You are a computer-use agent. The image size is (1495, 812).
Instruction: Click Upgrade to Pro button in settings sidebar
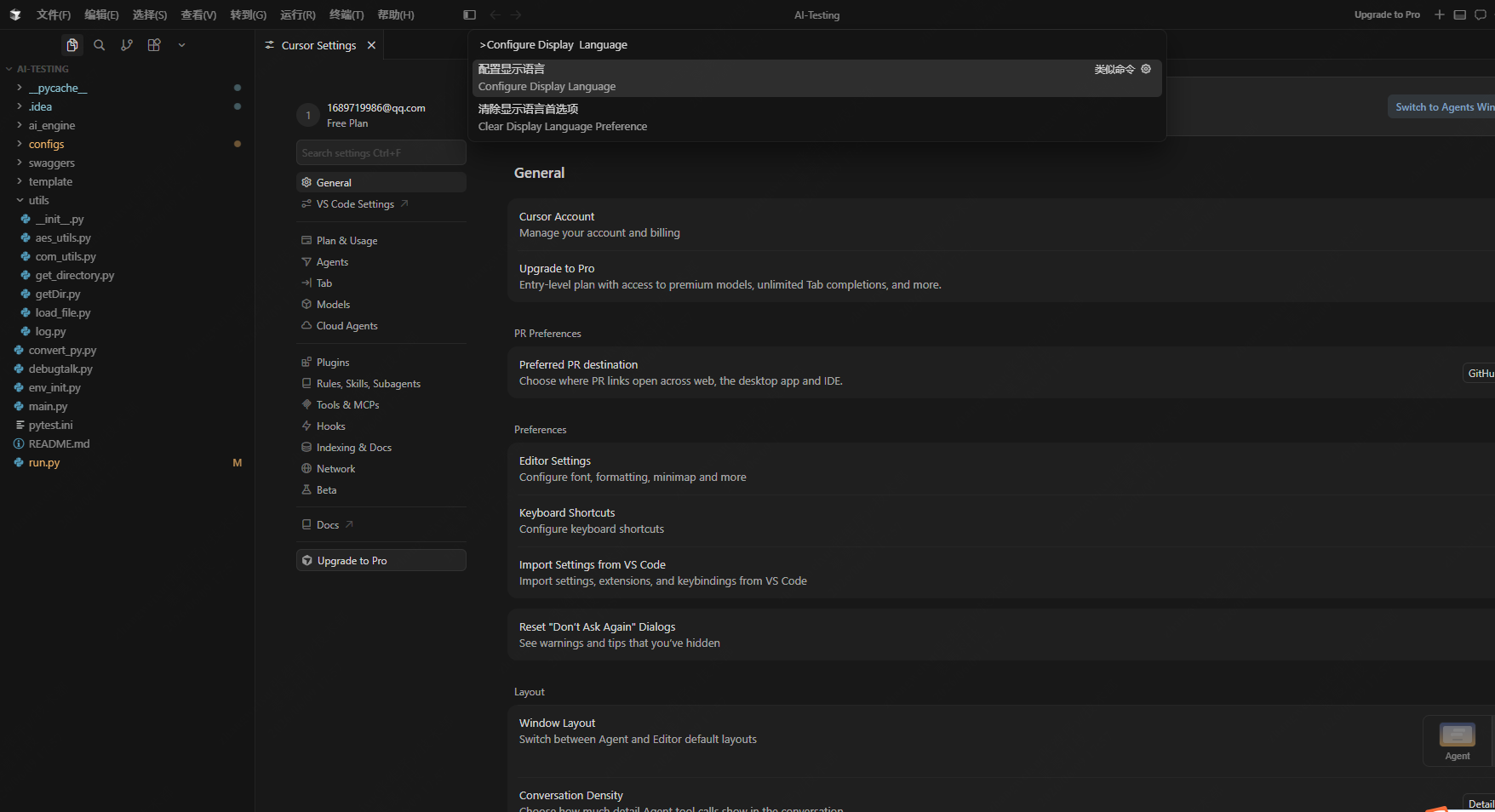click(381, 561)
